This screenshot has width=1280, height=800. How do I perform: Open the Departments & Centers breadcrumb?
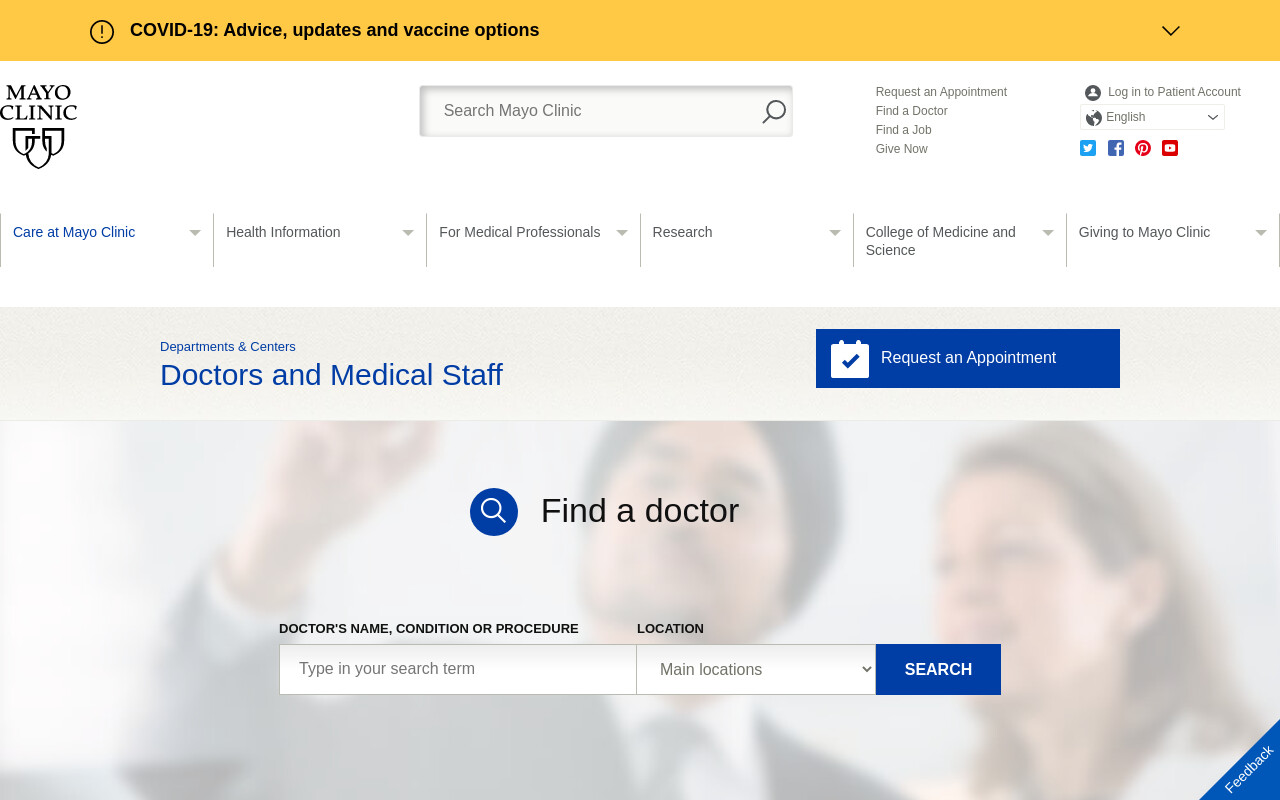[228, 347]
